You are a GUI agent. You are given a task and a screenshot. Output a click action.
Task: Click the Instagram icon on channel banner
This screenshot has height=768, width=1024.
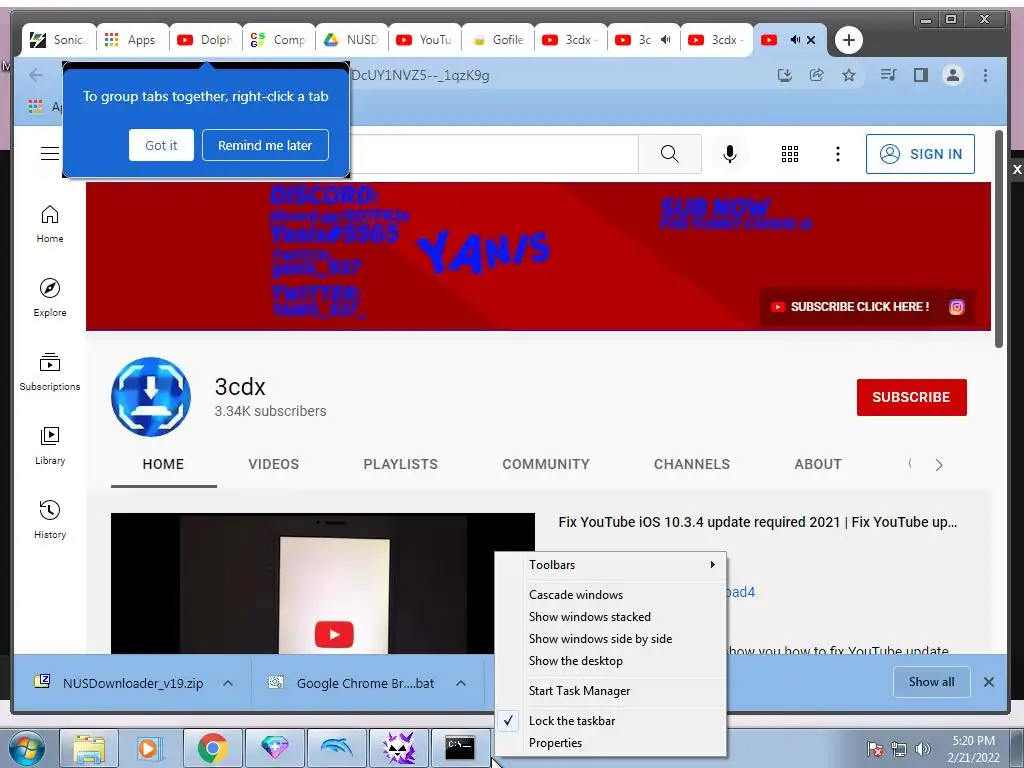click(x=957, y=307)
